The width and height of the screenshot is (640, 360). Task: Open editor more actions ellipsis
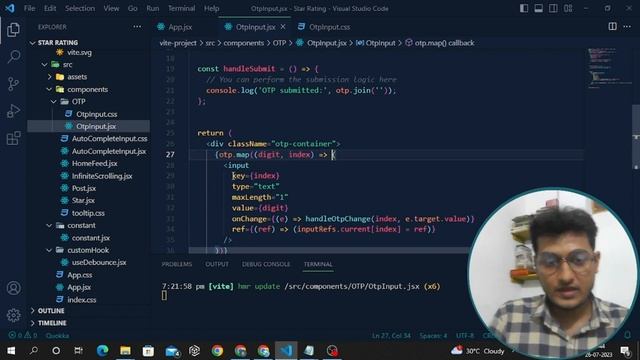pyautogui.click(x=627, y=27)
